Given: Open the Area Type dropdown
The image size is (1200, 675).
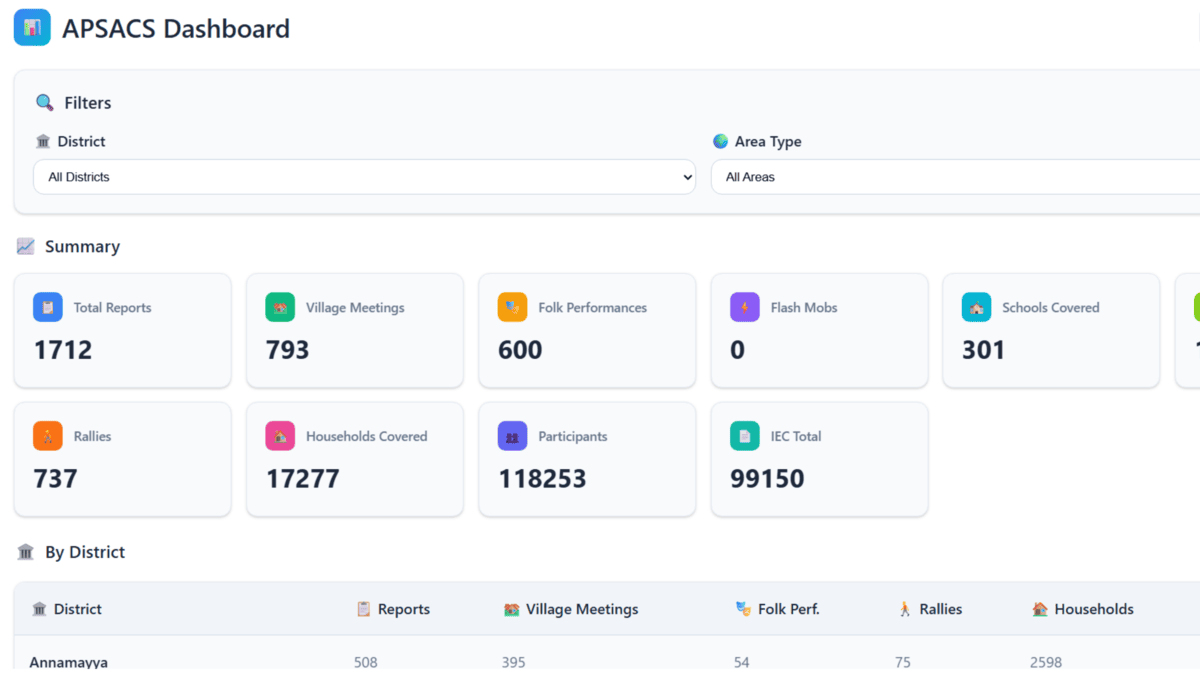Looking at the screenshot, I should click(x=950, y=177).
